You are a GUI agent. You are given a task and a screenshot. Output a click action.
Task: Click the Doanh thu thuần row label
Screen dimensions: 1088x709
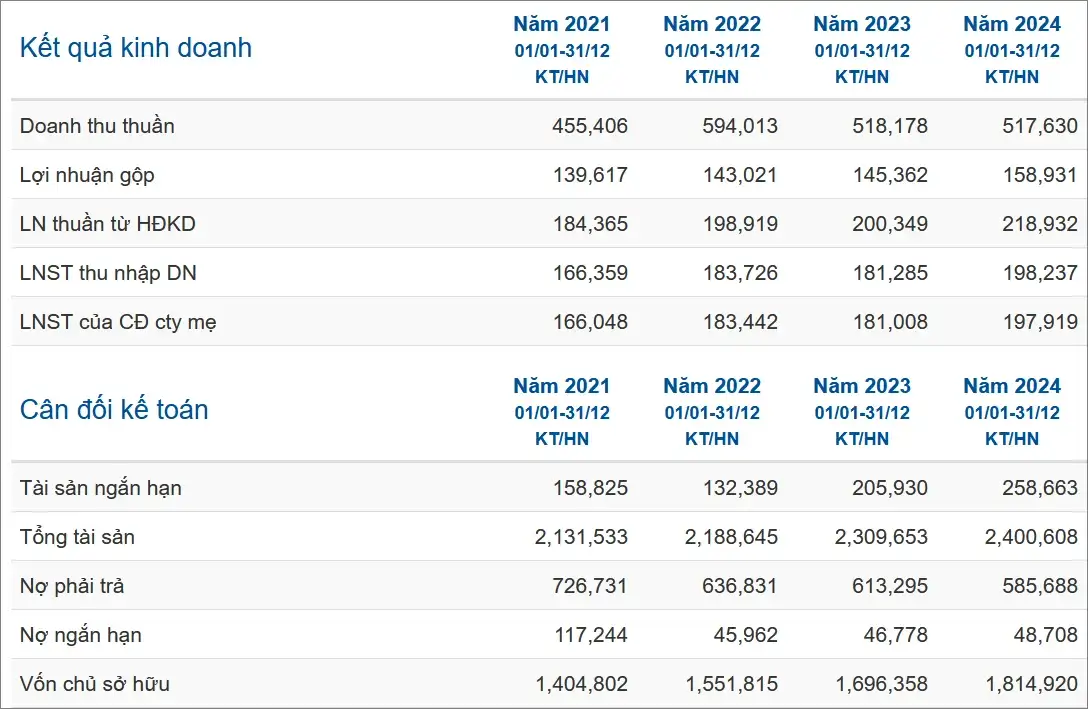(97, 126)
